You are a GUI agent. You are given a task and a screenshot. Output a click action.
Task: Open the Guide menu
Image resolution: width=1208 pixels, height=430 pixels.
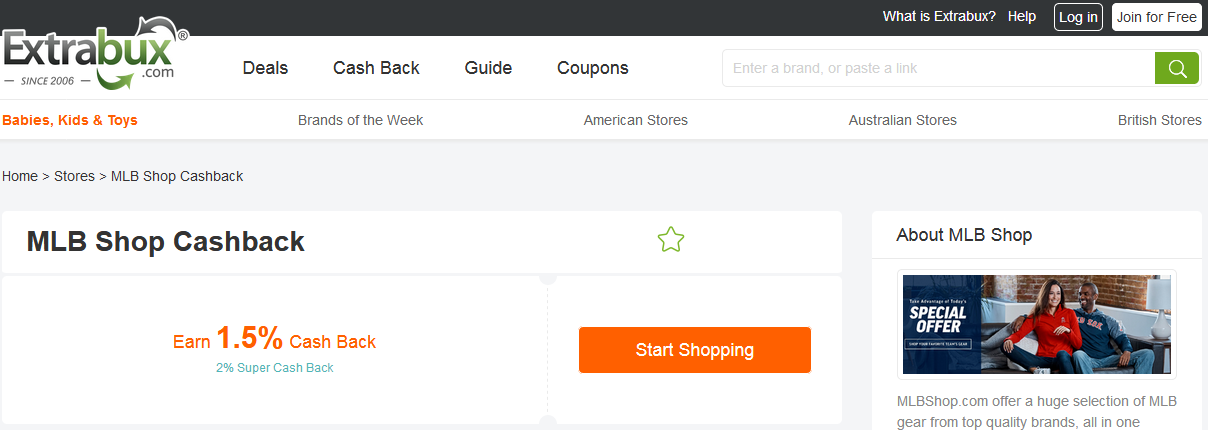488,68
